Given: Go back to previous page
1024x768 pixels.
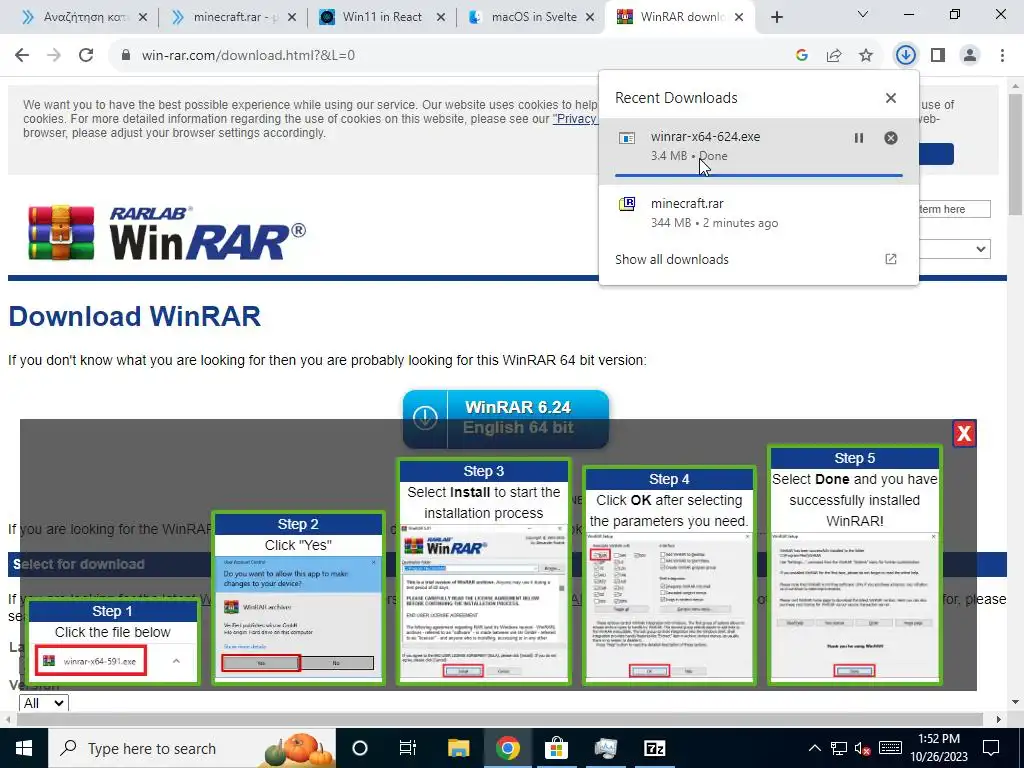Looking at the screenshot, I should tap(22, 56).
